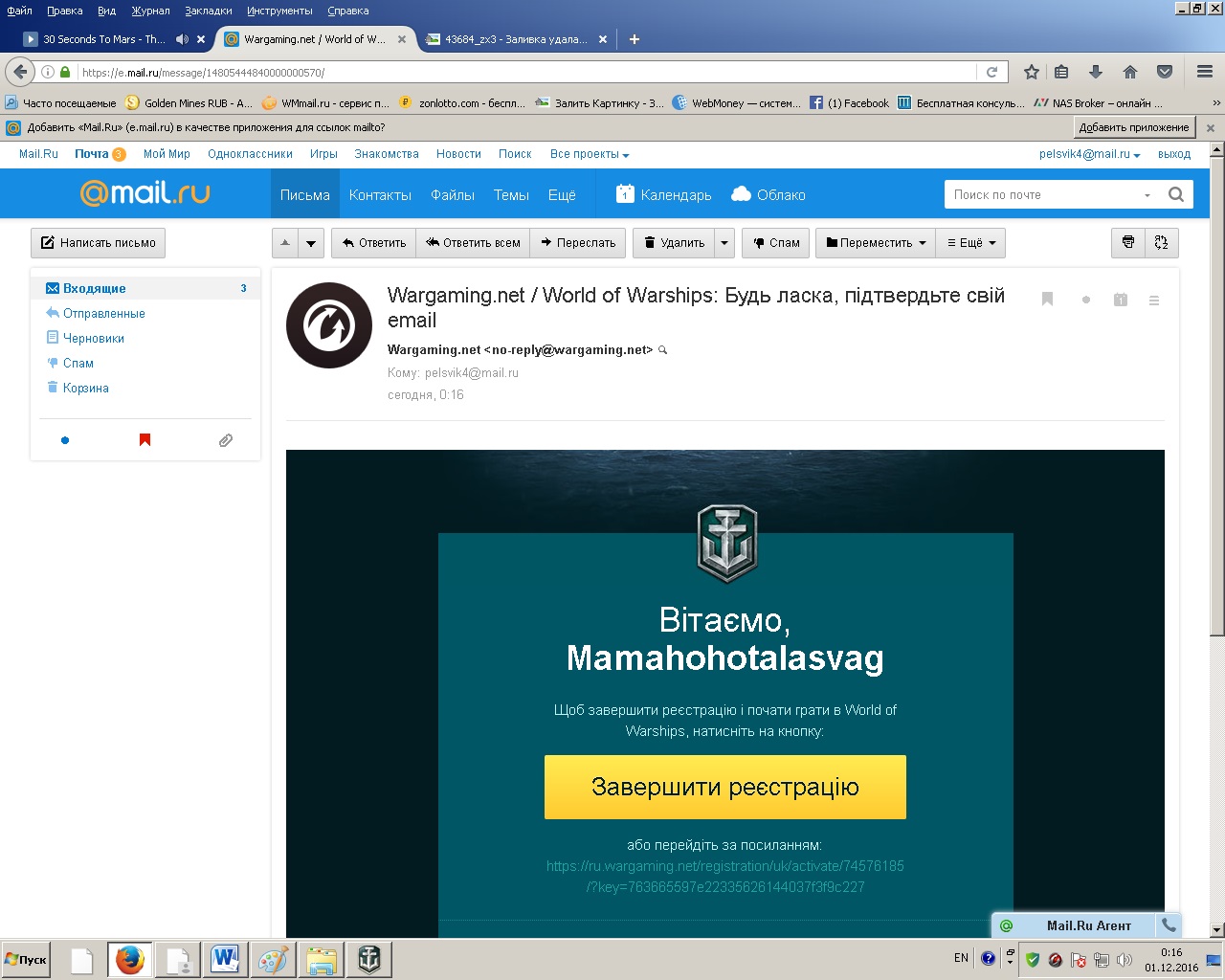This screenshot has height=980, width=1225.
Task: Dismiss the mailto notification bar
Action: coord(1211,127)
